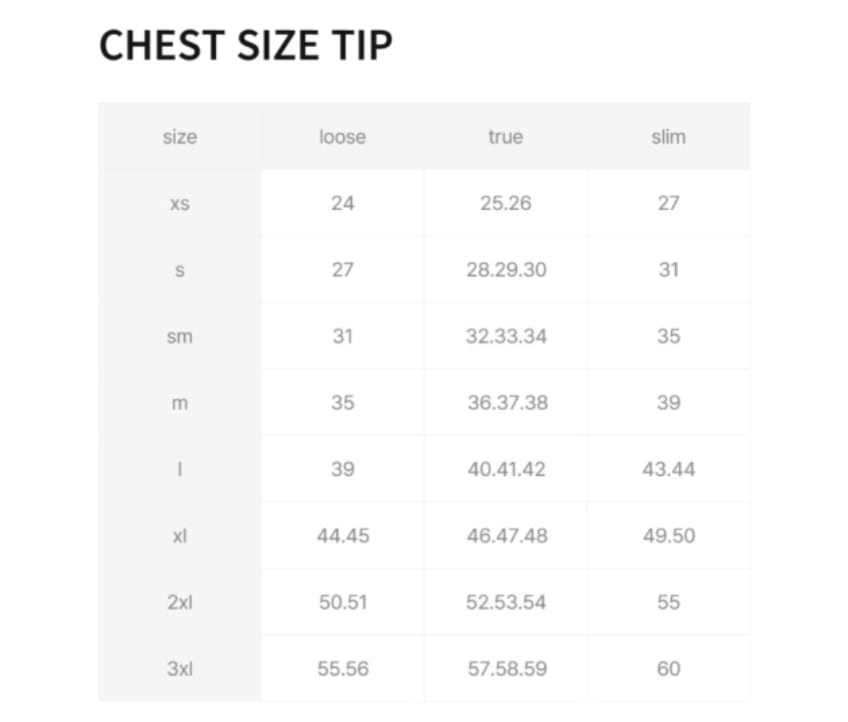848x722 pixels.
Task: Select the m size row label
Action: (180, 403)
